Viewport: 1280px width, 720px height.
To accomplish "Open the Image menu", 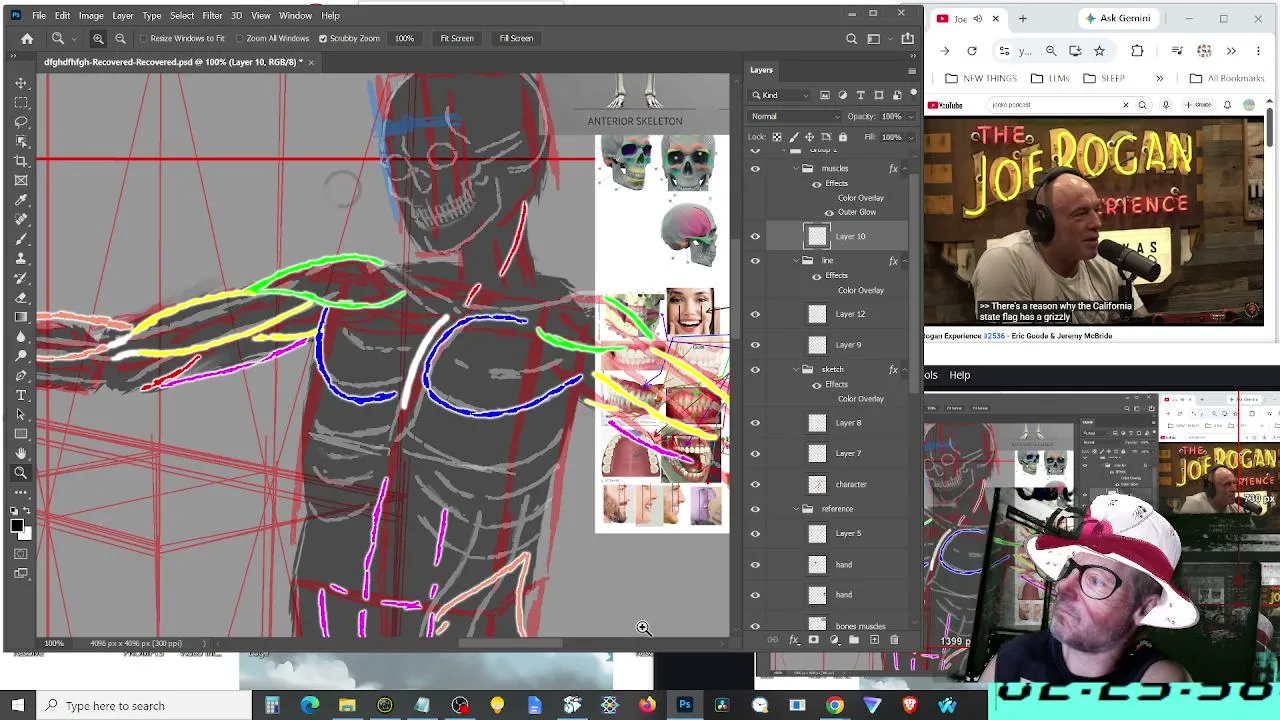I will click(91, 15).
